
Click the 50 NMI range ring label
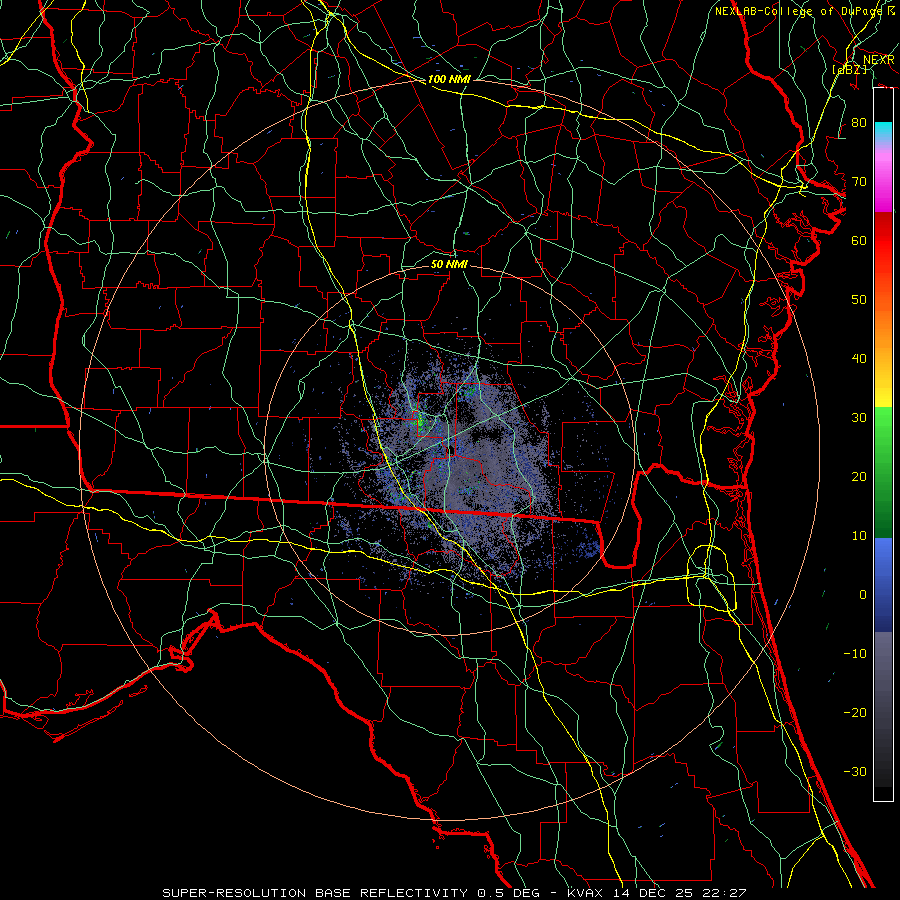[449, 264]
